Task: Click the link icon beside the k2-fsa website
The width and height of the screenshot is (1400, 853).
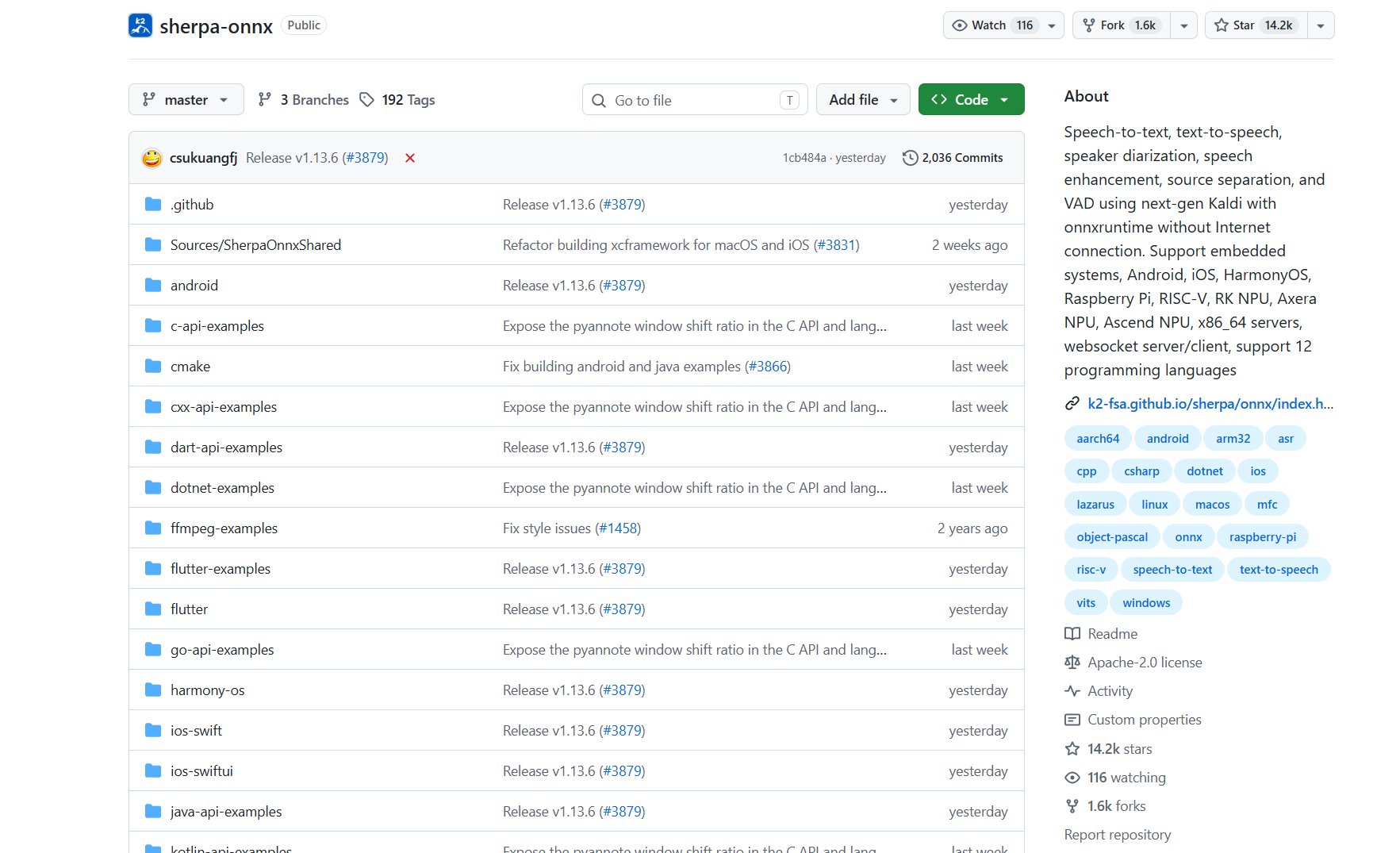Action: [x=1072, y=404]
